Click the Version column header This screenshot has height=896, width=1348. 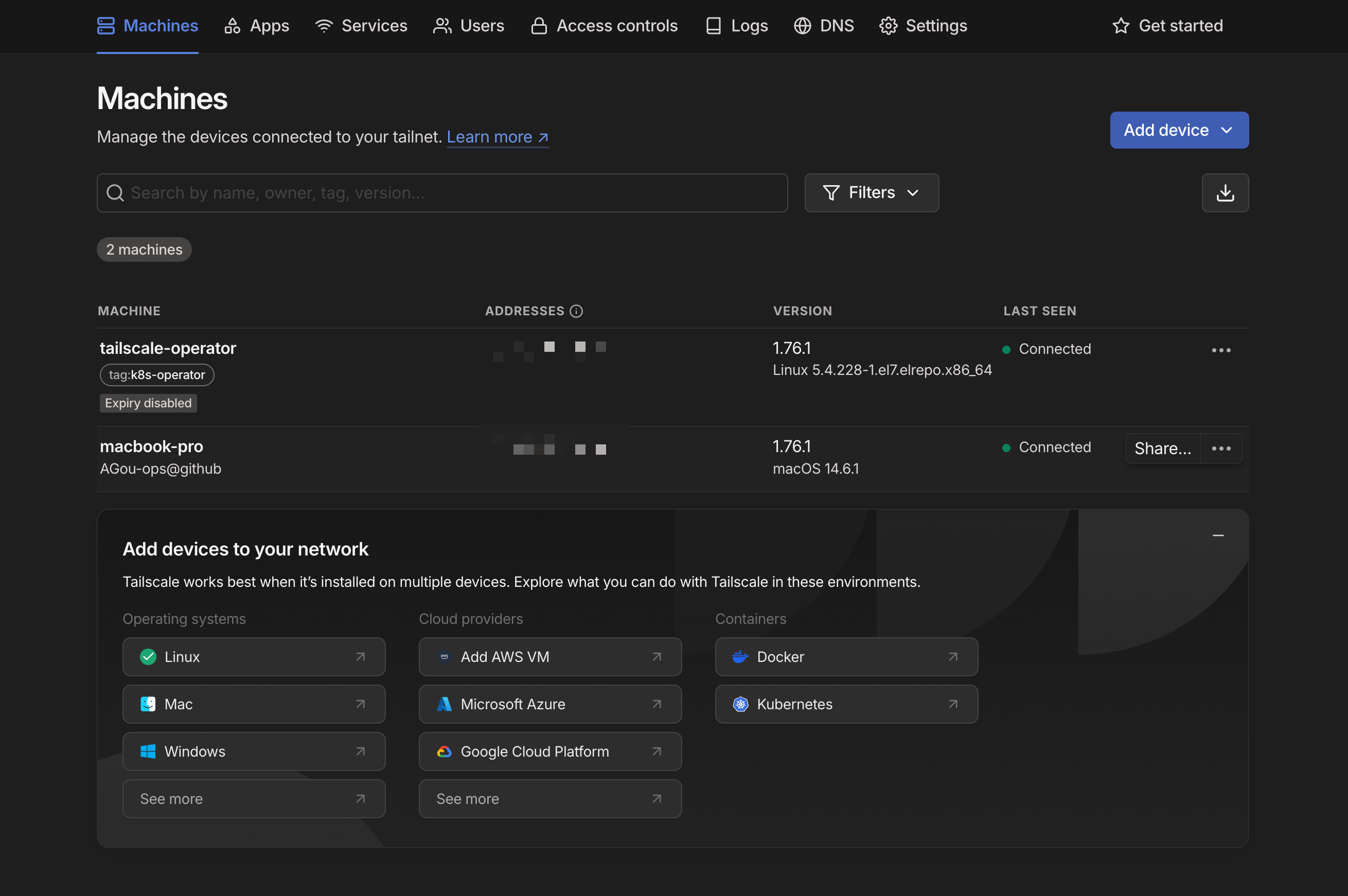click(x=802, y=311)
